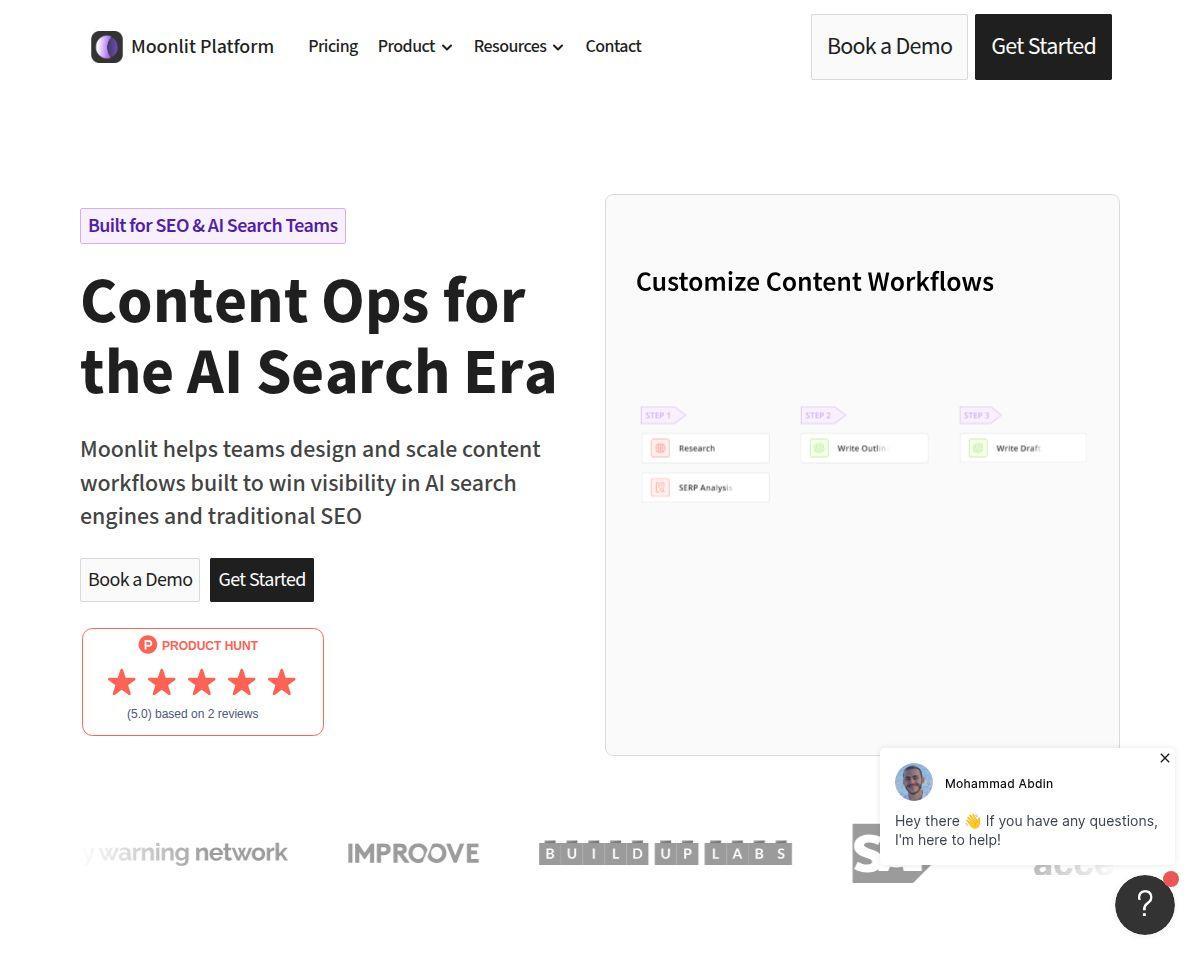Close the Mohammad Abdin chat popup
The height and width of the screenshot is (960, 1200).
click(x=1165, y=758)
